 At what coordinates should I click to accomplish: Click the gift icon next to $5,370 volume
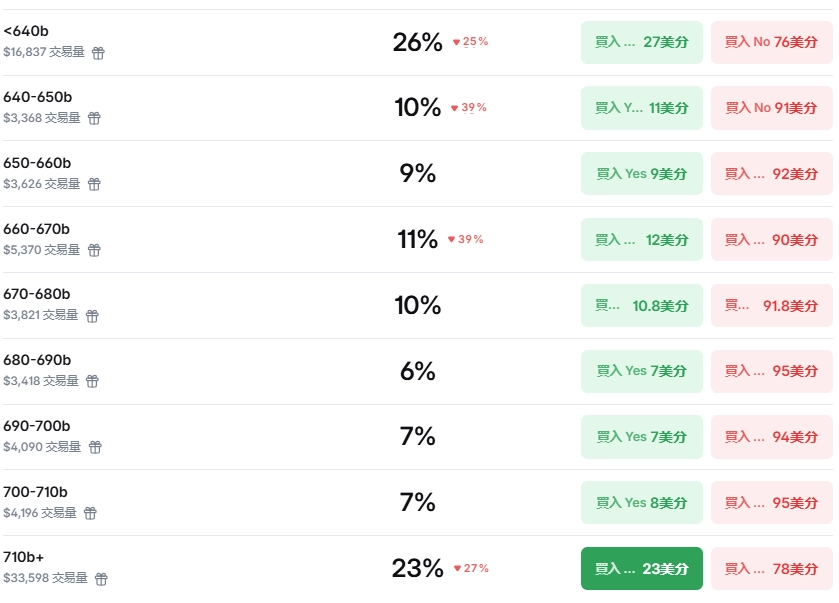[94, 250]
